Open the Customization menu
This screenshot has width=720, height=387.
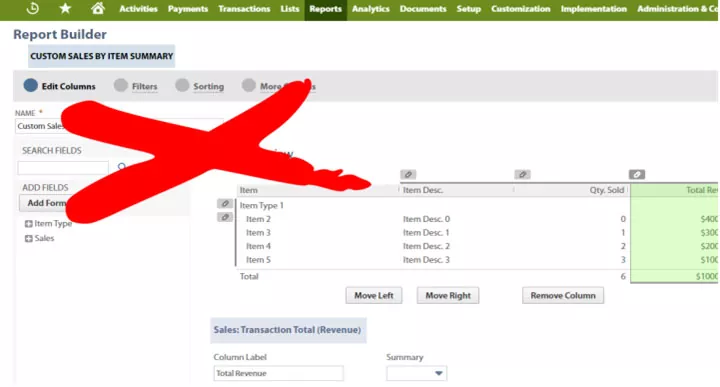(x=520, y=9)
